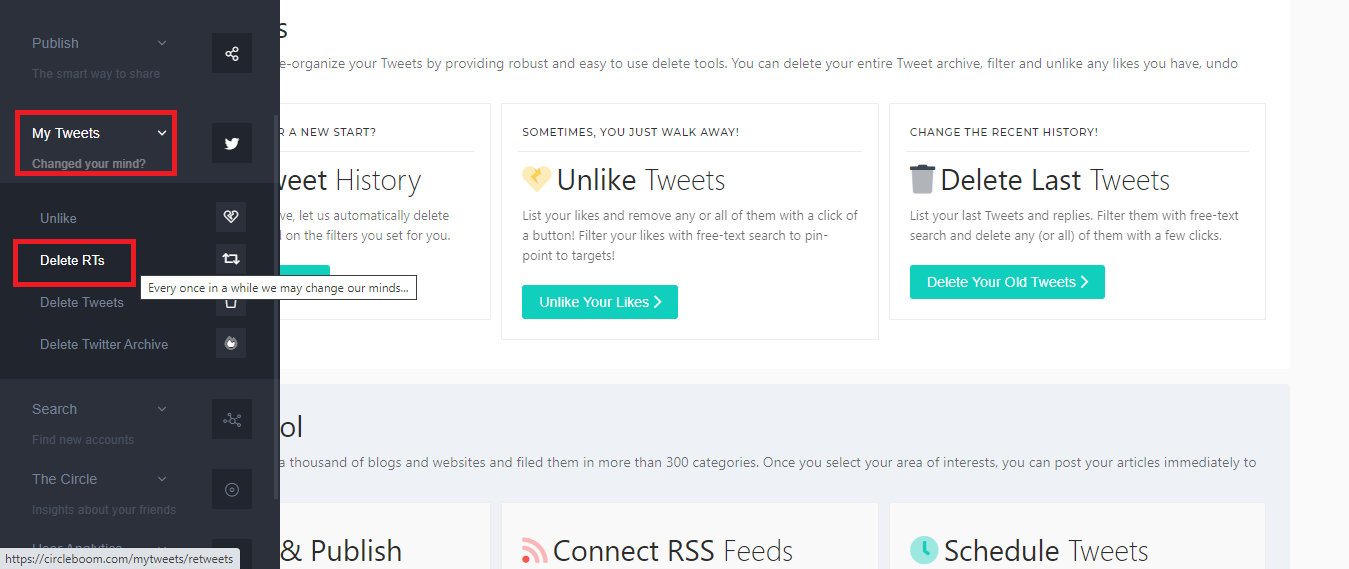Select Delete RTs in the sidebar
Viewport: 1349px width, 569px height.
(72, 260)
